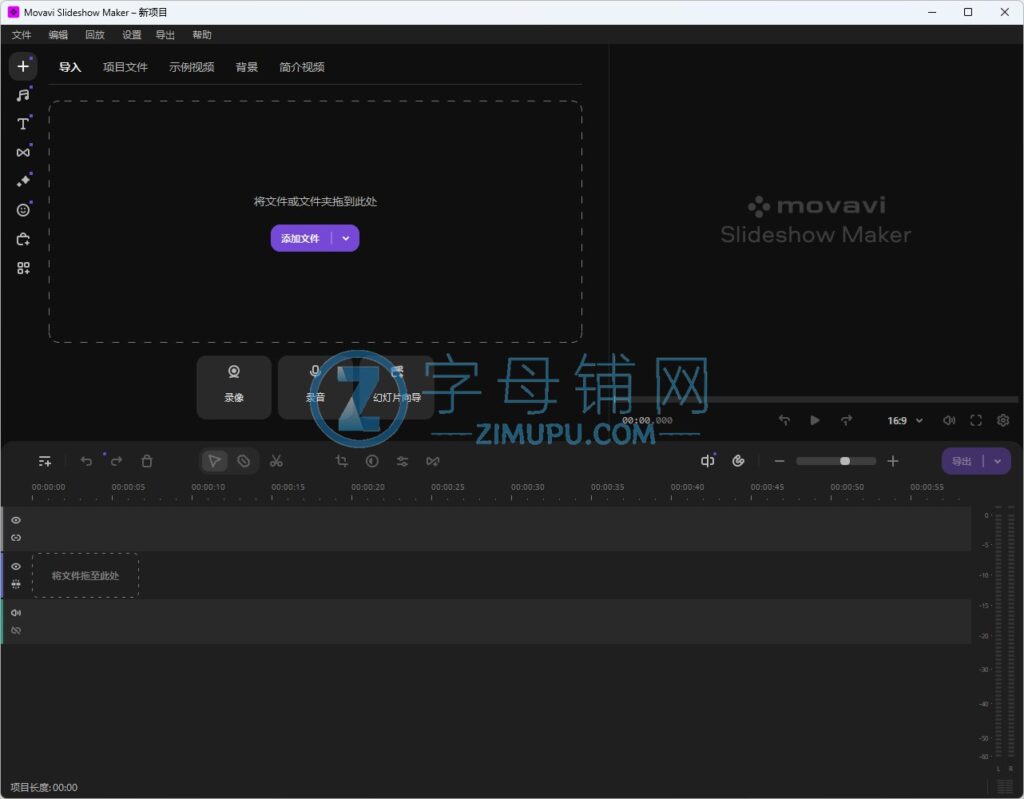The height and width of the screenshot is (799, 1024).
Task: Open the 幻灯片向导 slideshow wizard
Action: (x=397, y=387)
